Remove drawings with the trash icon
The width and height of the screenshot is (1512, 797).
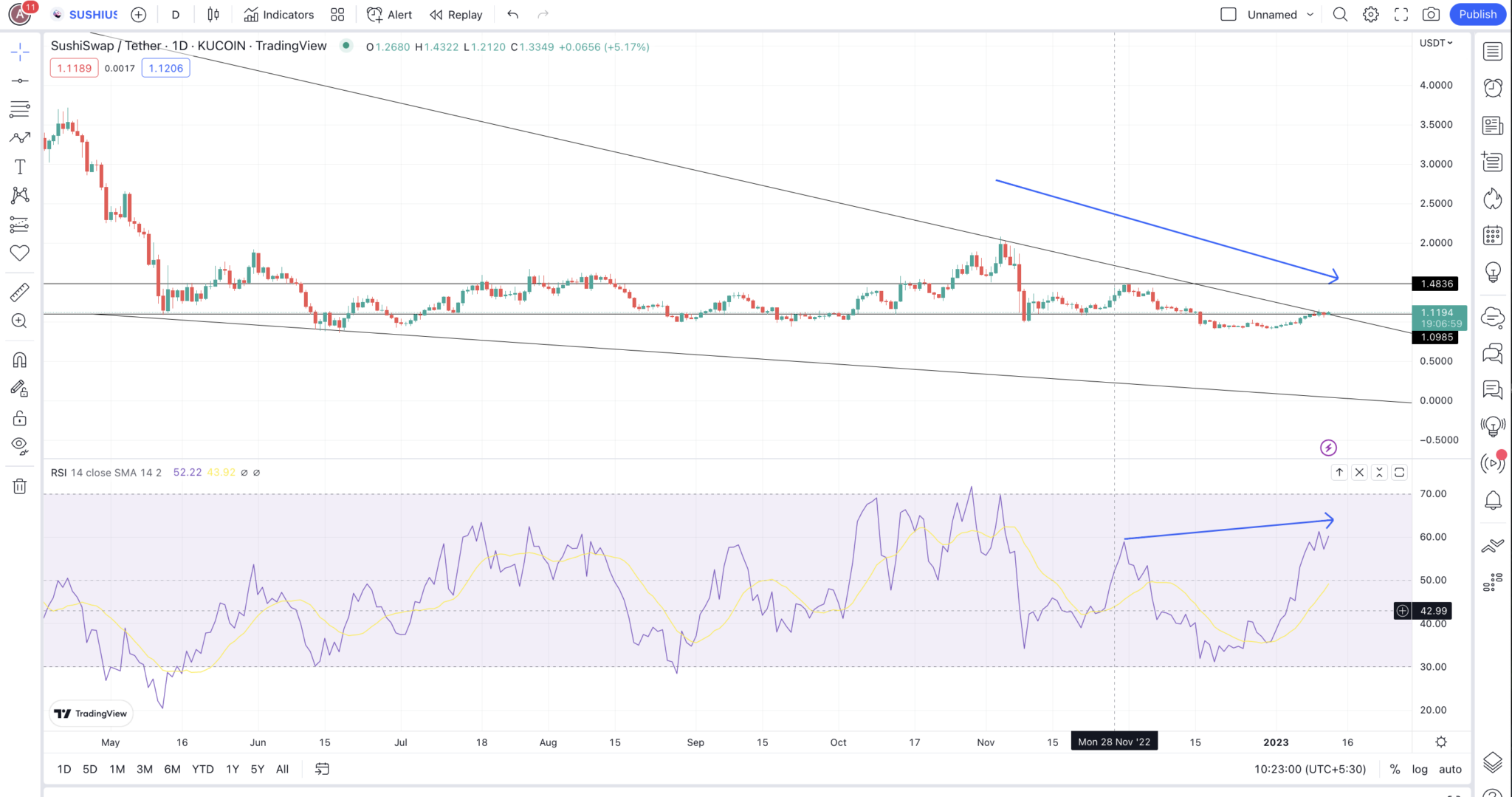coord(20,486)
